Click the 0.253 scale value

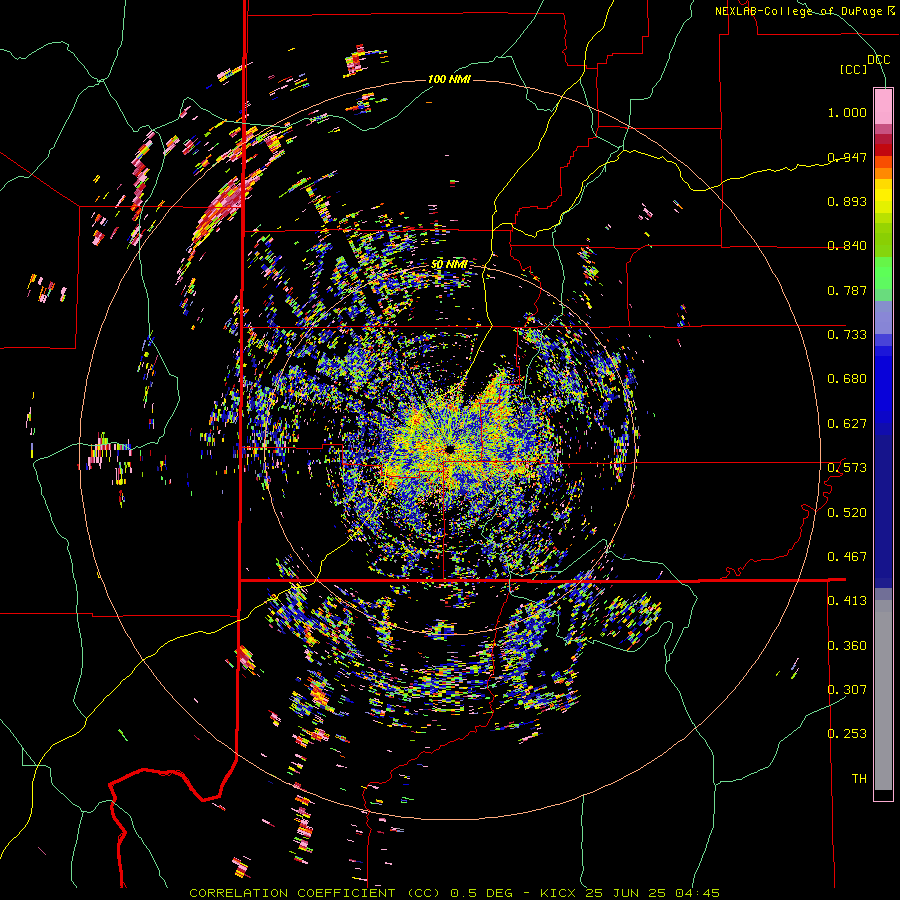coord(847,734)
